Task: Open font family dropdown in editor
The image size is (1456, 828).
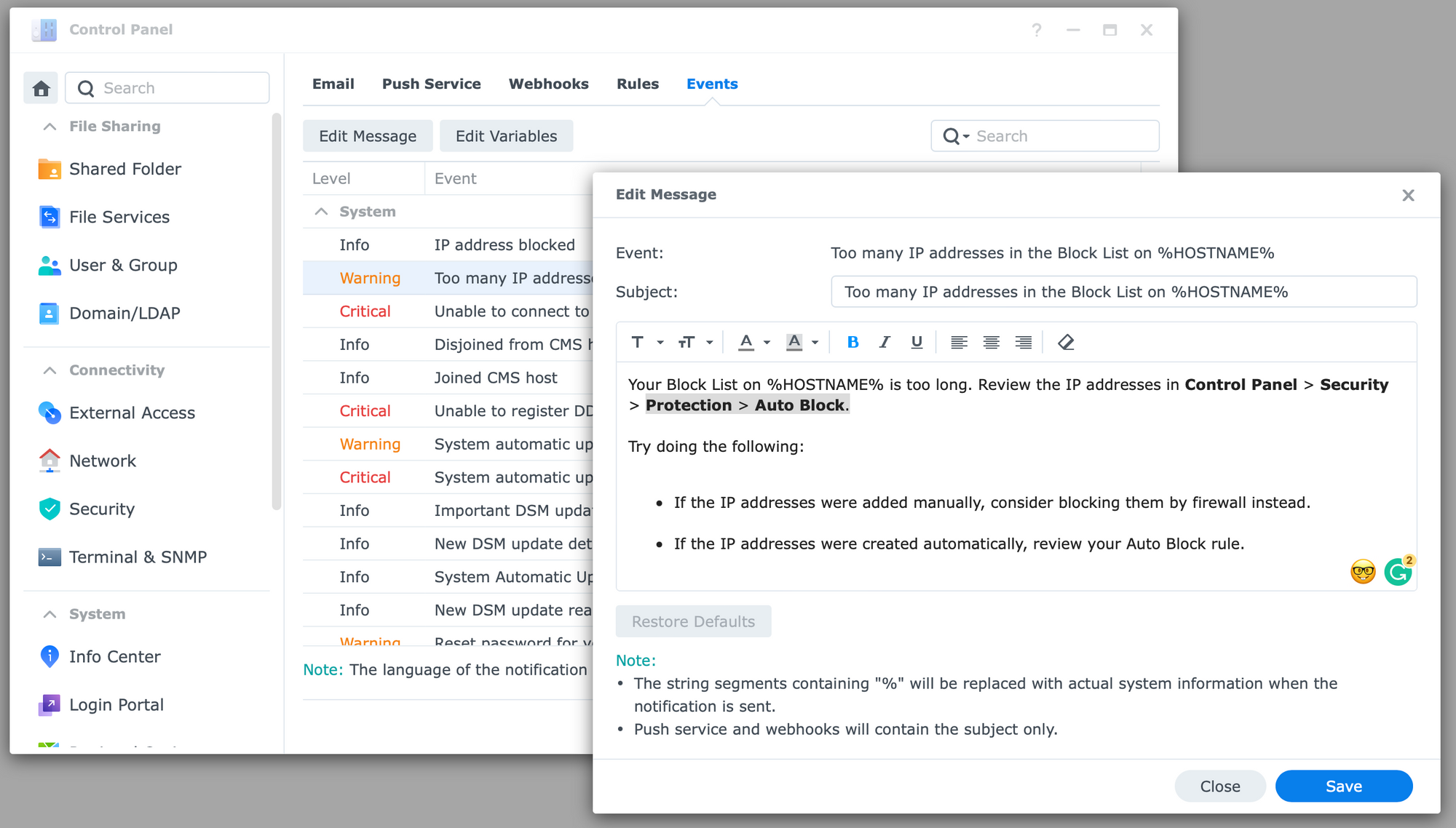Action: pos(646,342)
